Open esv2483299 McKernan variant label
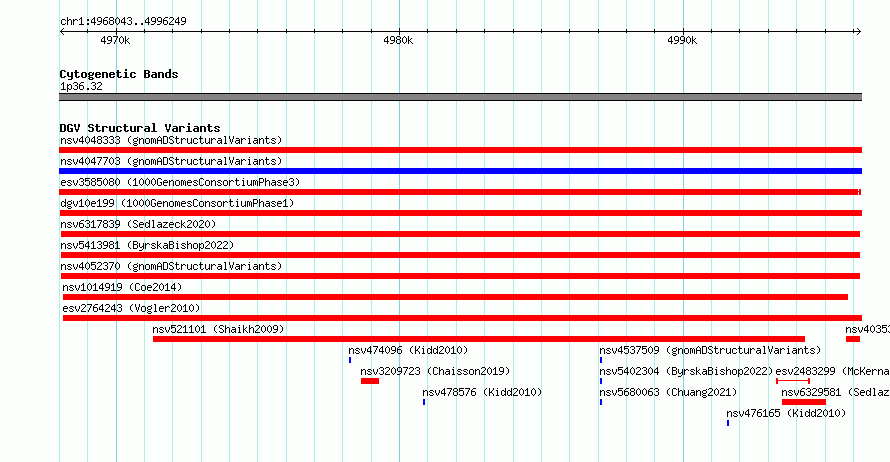This screenshot has height=462, width=890. pyautogui.click(x=833, y=371)
